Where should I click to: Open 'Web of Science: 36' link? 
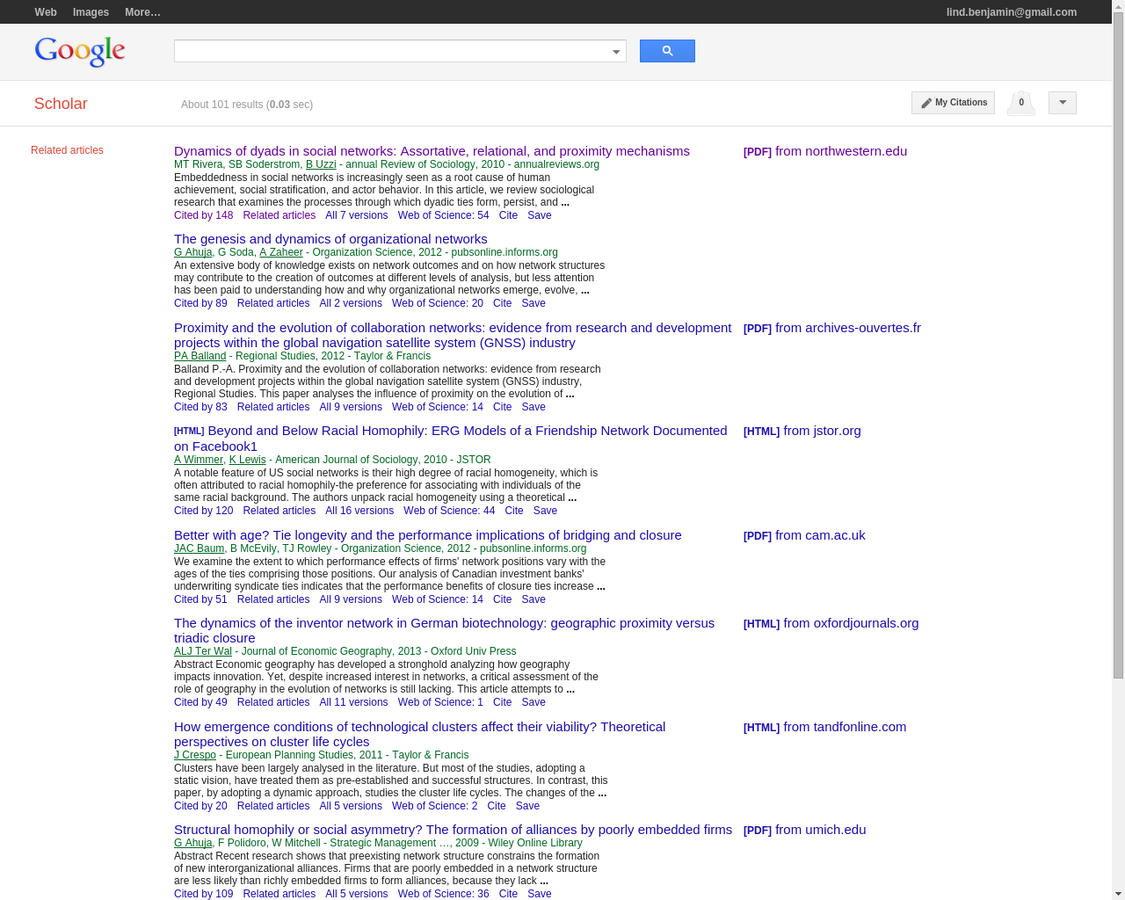click(x=443, y=894)
